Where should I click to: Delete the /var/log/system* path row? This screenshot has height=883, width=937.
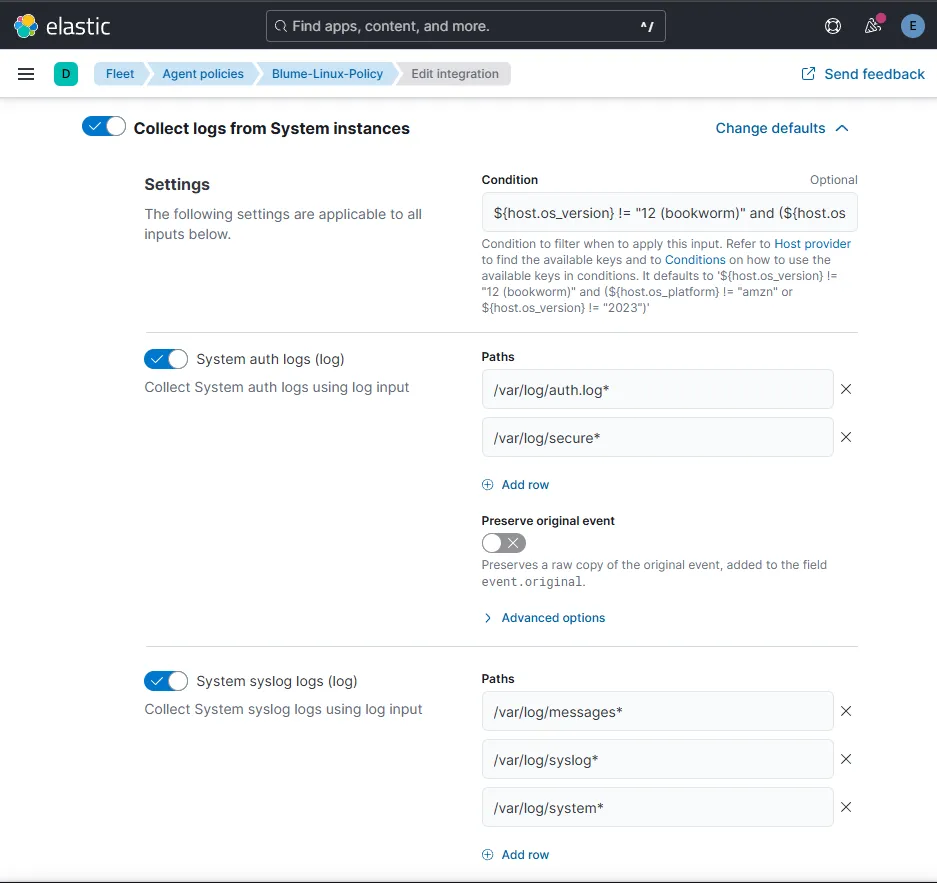(846, 807)
